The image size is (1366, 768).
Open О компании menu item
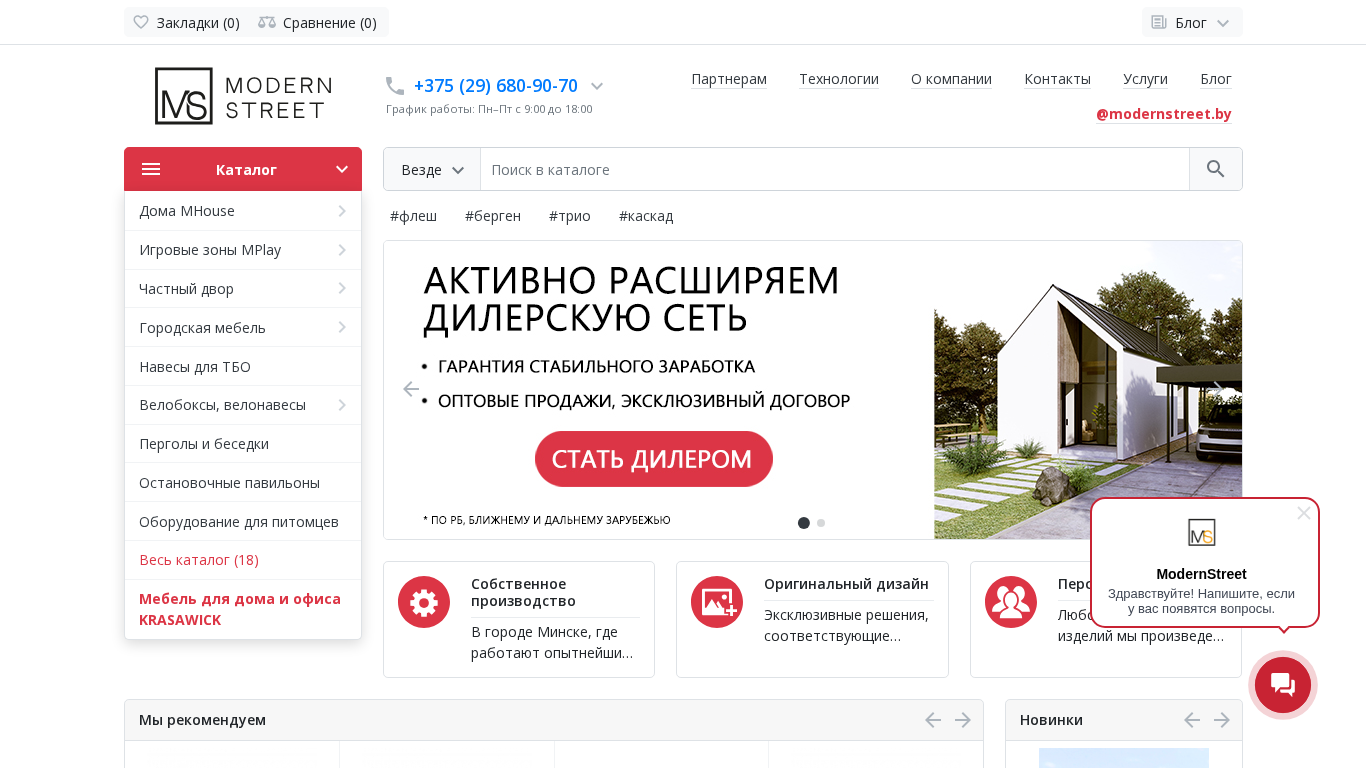pos(951,79)
